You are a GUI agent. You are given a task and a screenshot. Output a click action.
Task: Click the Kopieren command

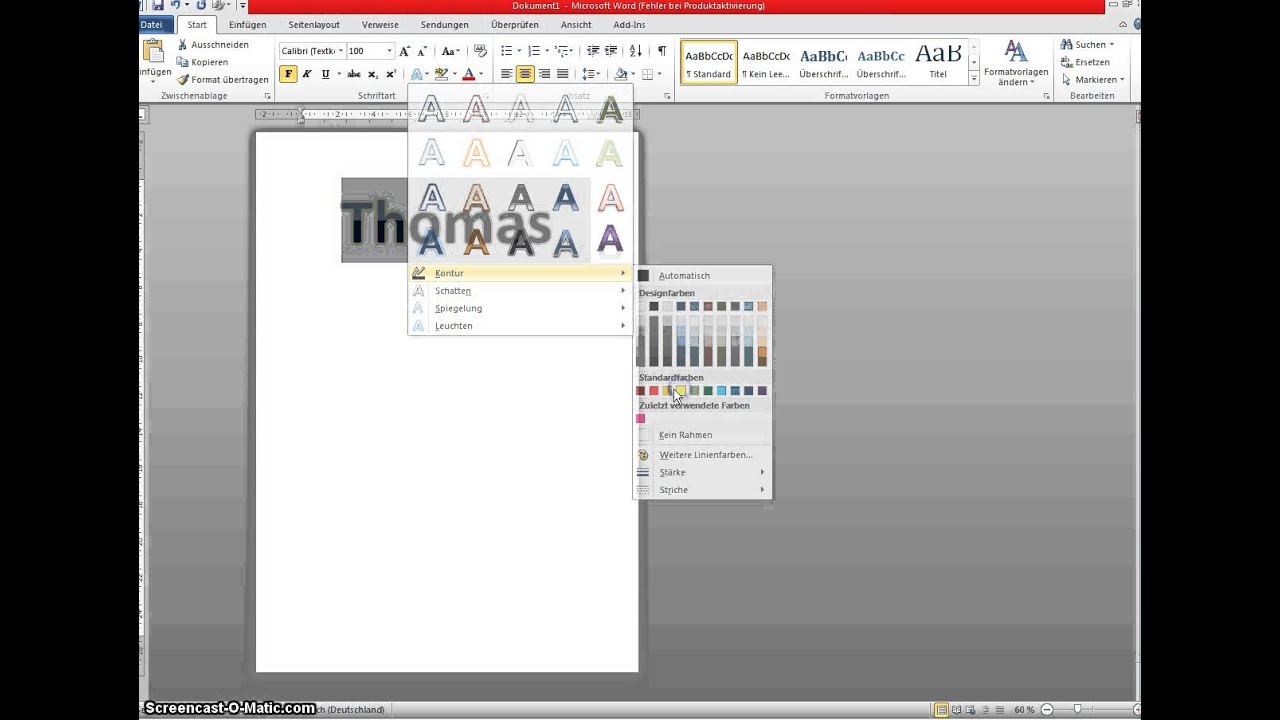[202, 62]
